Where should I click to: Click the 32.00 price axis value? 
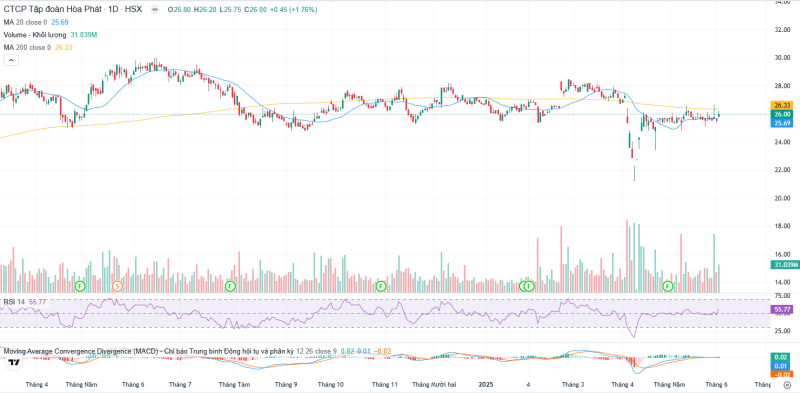(782, 30)
